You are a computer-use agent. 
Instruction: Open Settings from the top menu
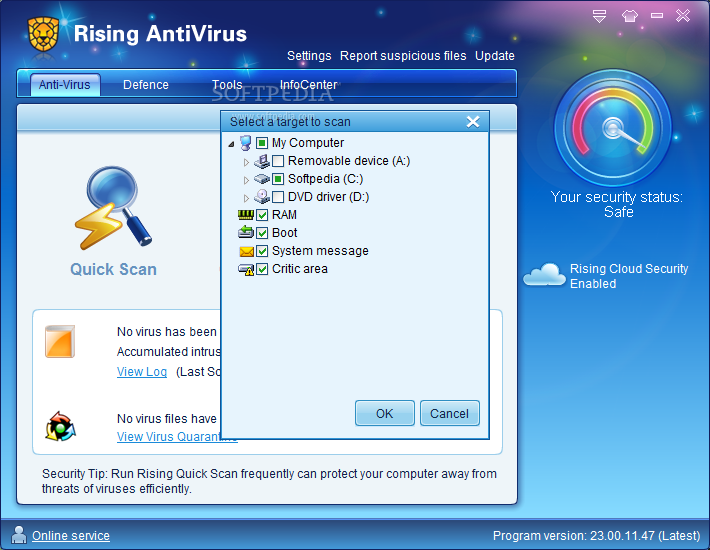[x=309, y=56]
